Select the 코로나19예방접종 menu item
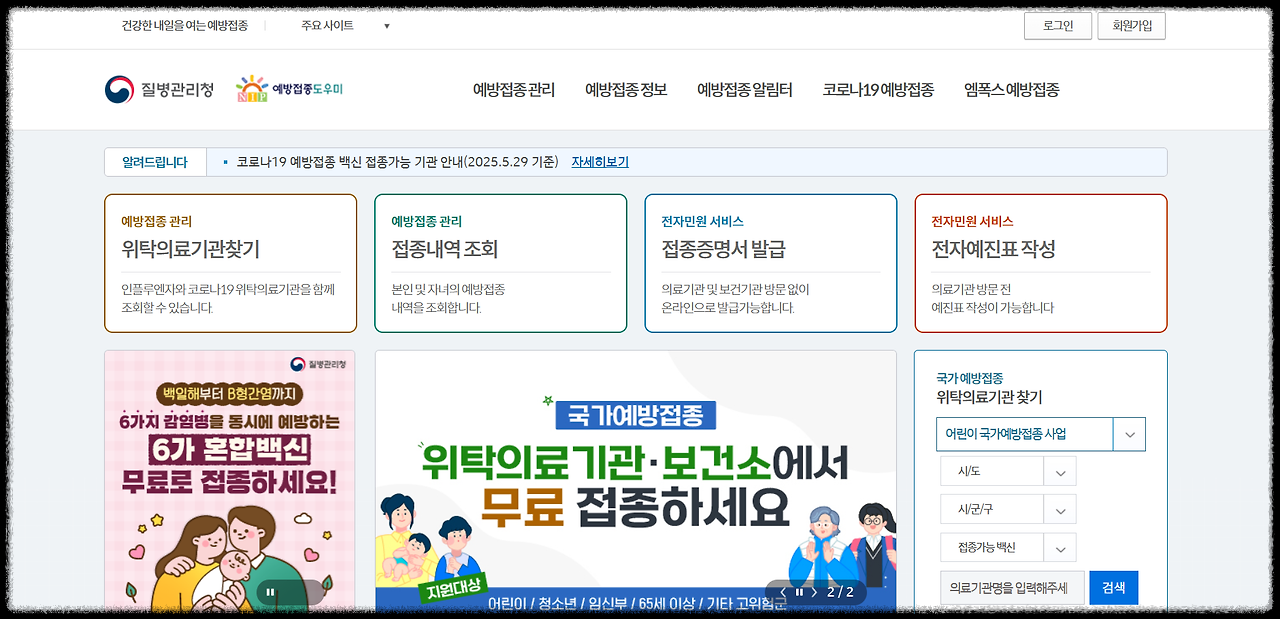Screen dimensions: 1280x619 click(x=877, y=89)
